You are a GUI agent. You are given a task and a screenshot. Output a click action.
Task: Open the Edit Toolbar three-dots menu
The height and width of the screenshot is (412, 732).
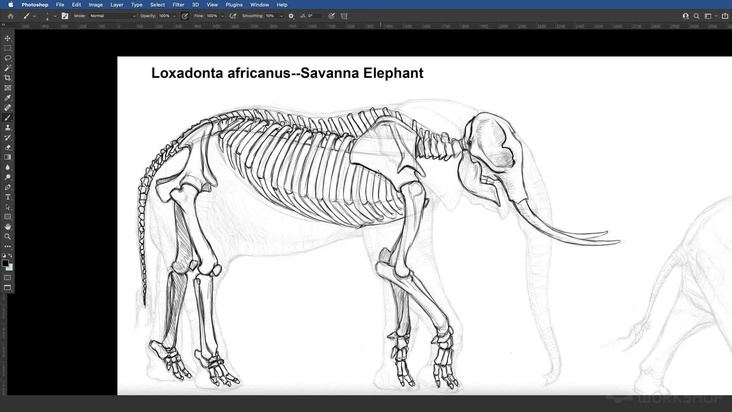7,247
